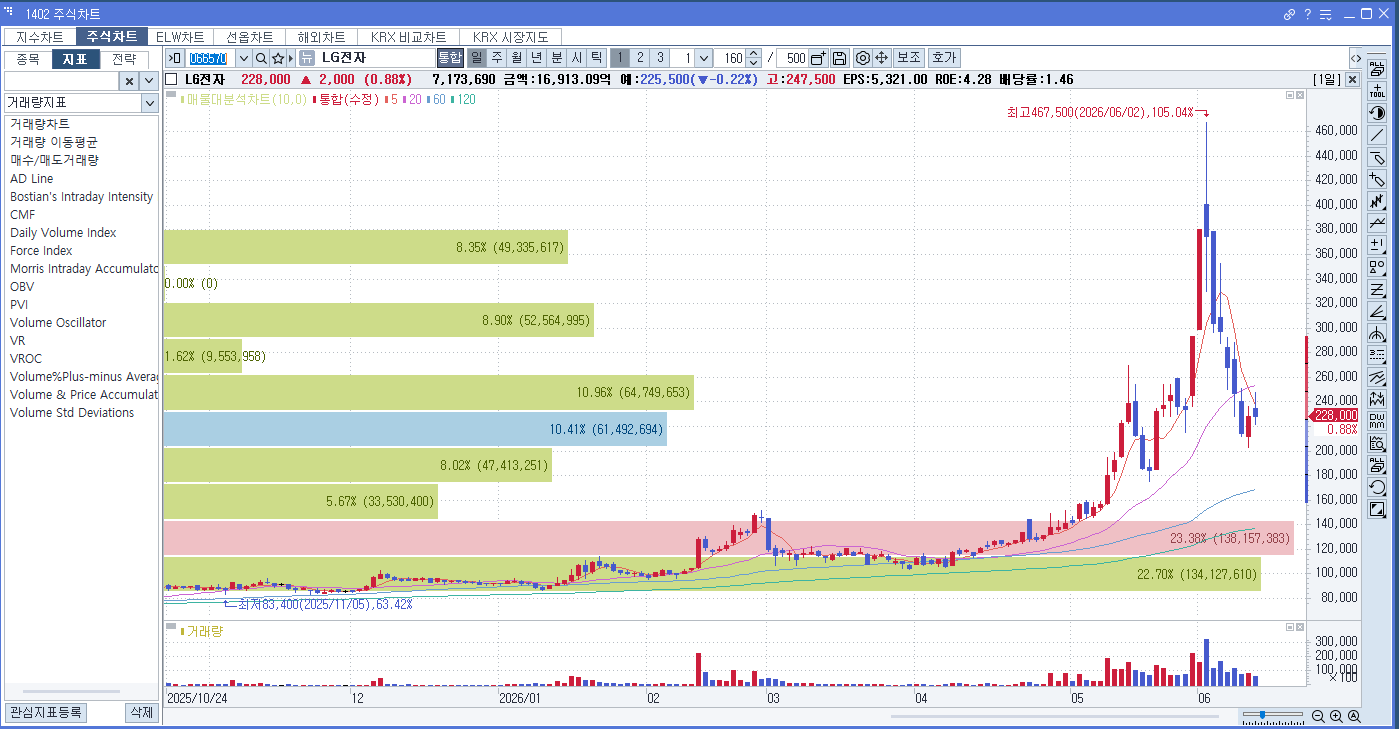Click the black-white square expand icon
This screenshot has width=1400, height=729.
(1377, 509)
